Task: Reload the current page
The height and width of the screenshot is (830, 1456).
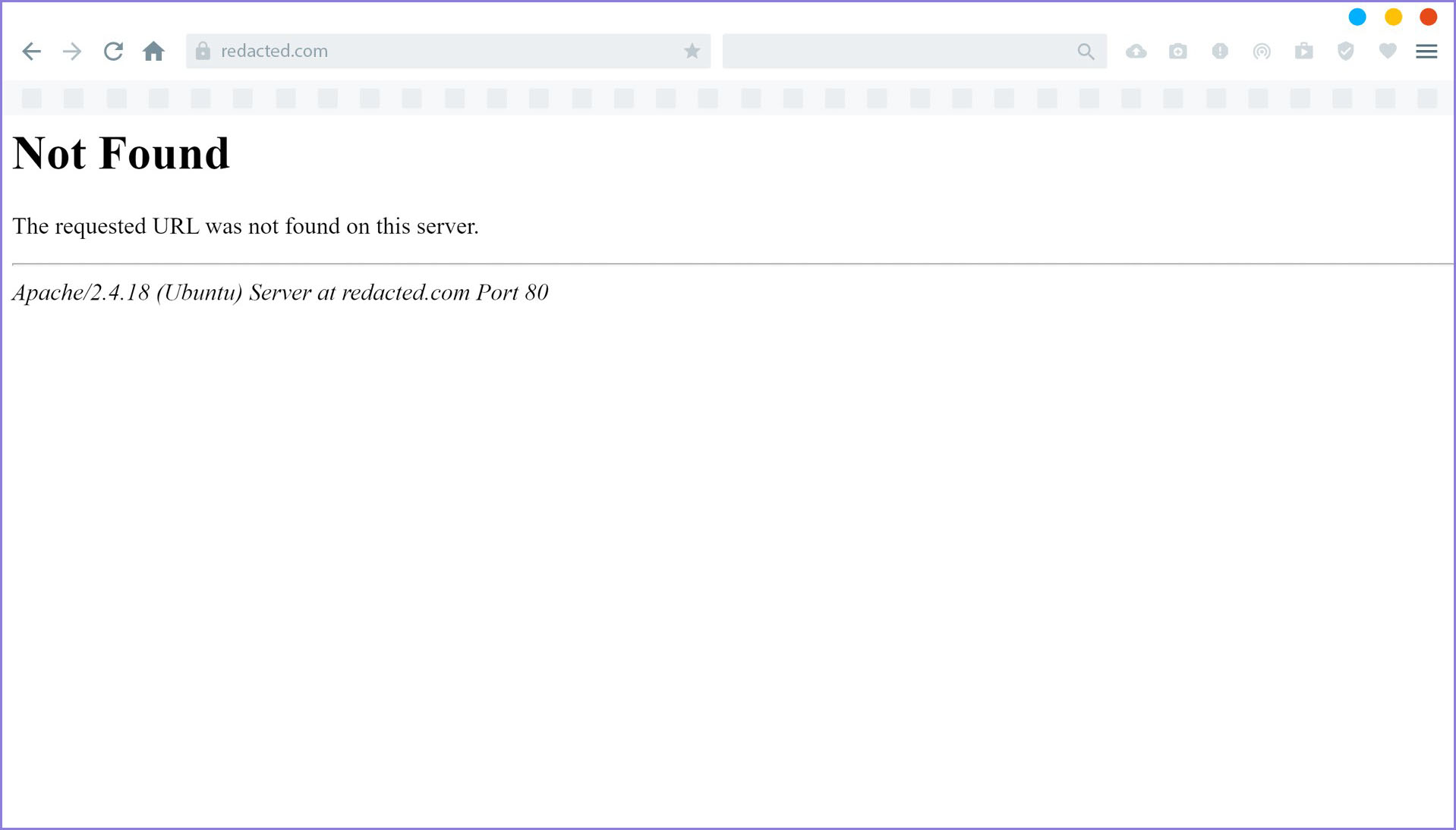Action: (x=112, y=51)
